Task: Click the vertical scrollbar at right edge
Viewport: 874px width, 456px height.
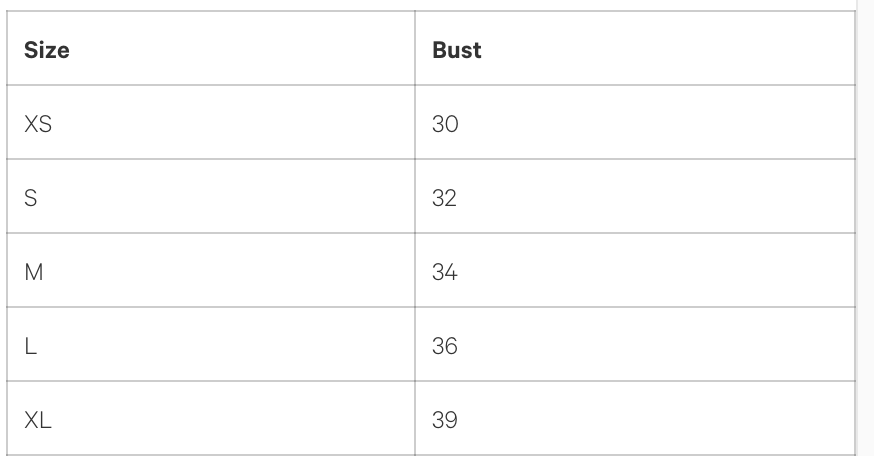Action: pyautogui.click(x=865, y=228)
